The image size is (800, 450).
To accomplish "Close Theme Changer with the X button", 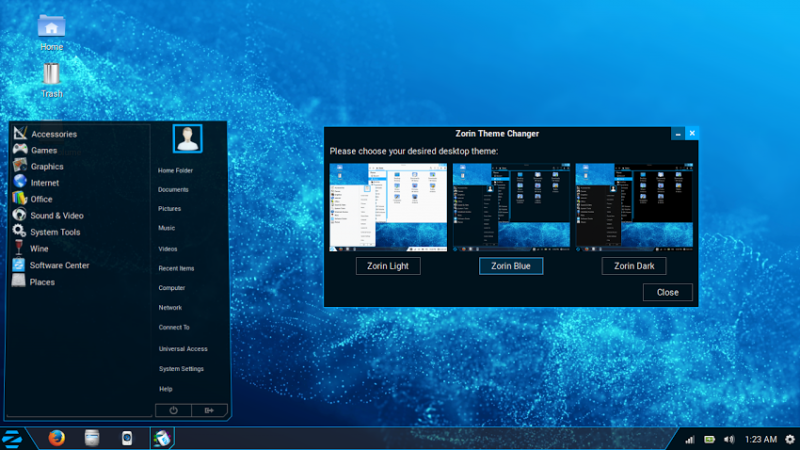I will pos(692,134).
